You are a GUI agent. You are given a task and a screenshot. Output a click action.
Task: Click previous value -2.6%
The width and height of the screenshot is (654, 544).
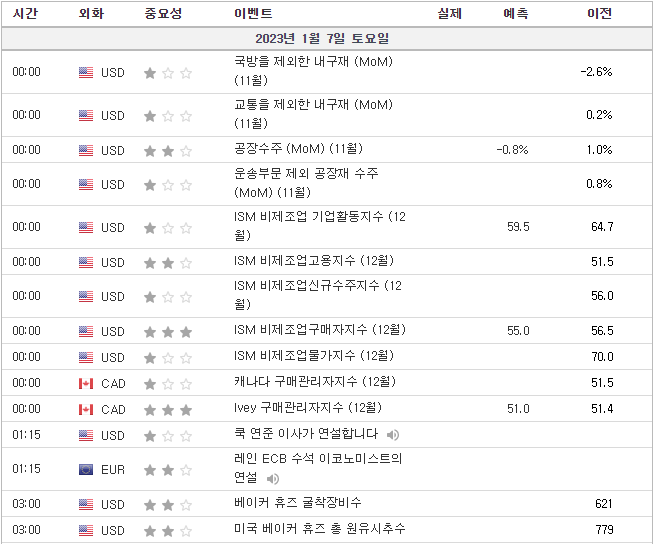[x=596, y=72]
